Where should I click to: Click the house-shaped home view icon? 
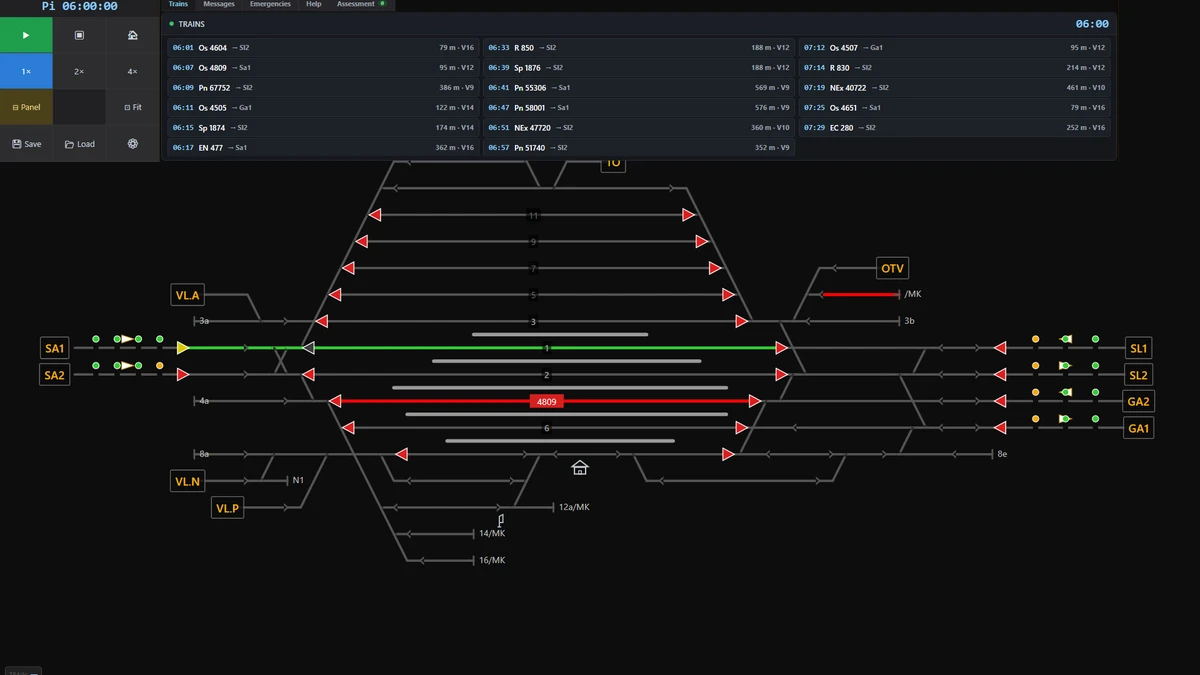coord(133,35)
